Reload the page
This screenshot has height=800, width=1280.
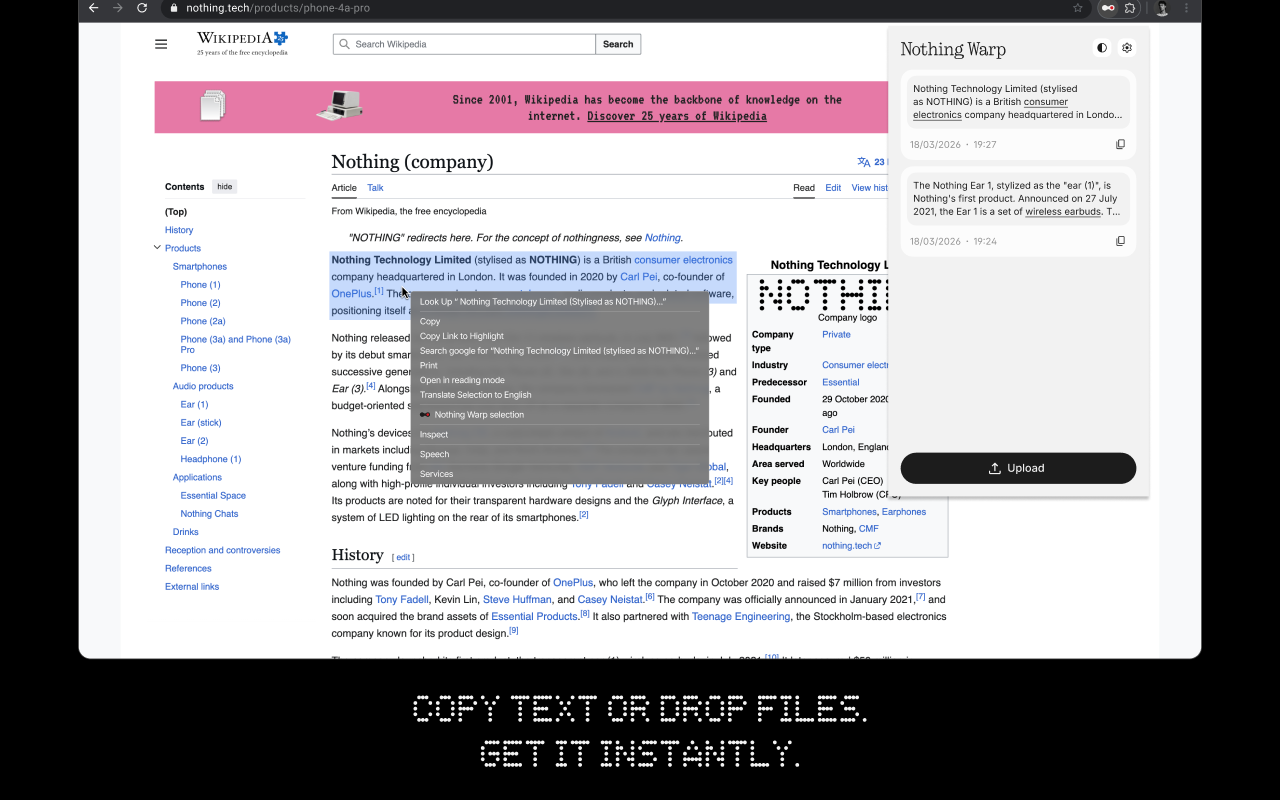coord(142,8)
